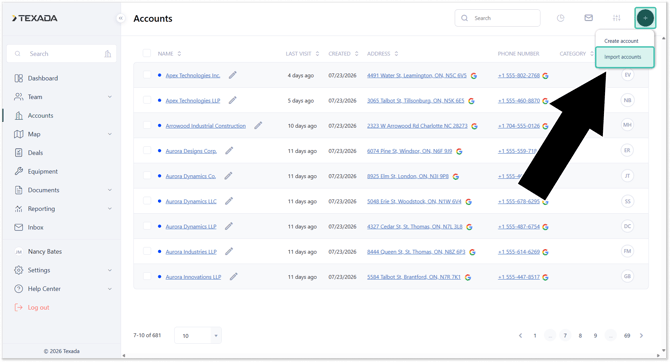Click Google icon beside phone +1 555-802-2768
This screenshot has width=670, height=362.
pos(545,76)
